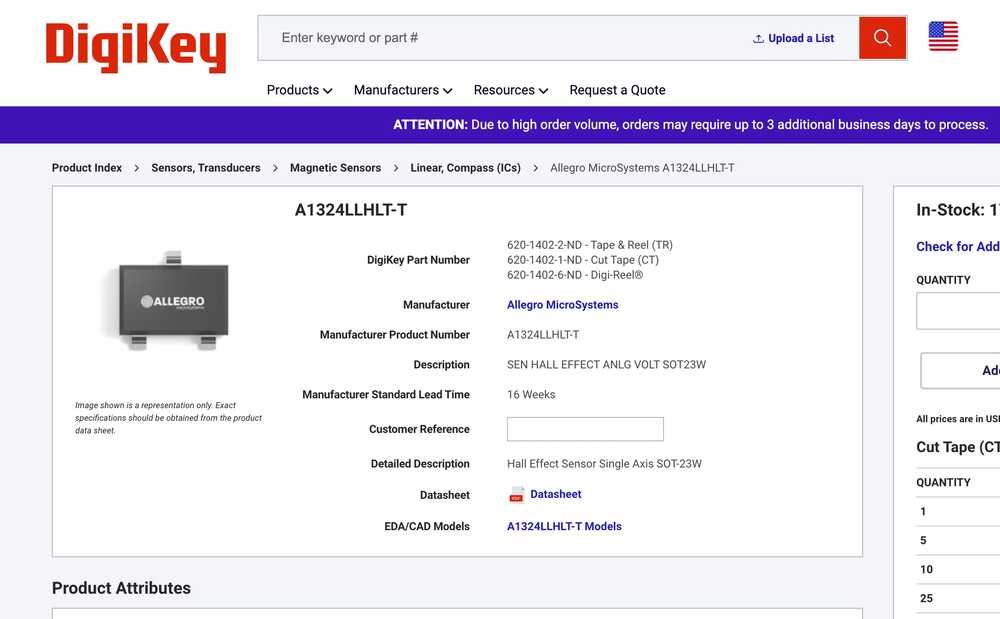Viewport: 1000px width, 619px height.
Task: Expand the Resources menu
Action: [511, 90]
